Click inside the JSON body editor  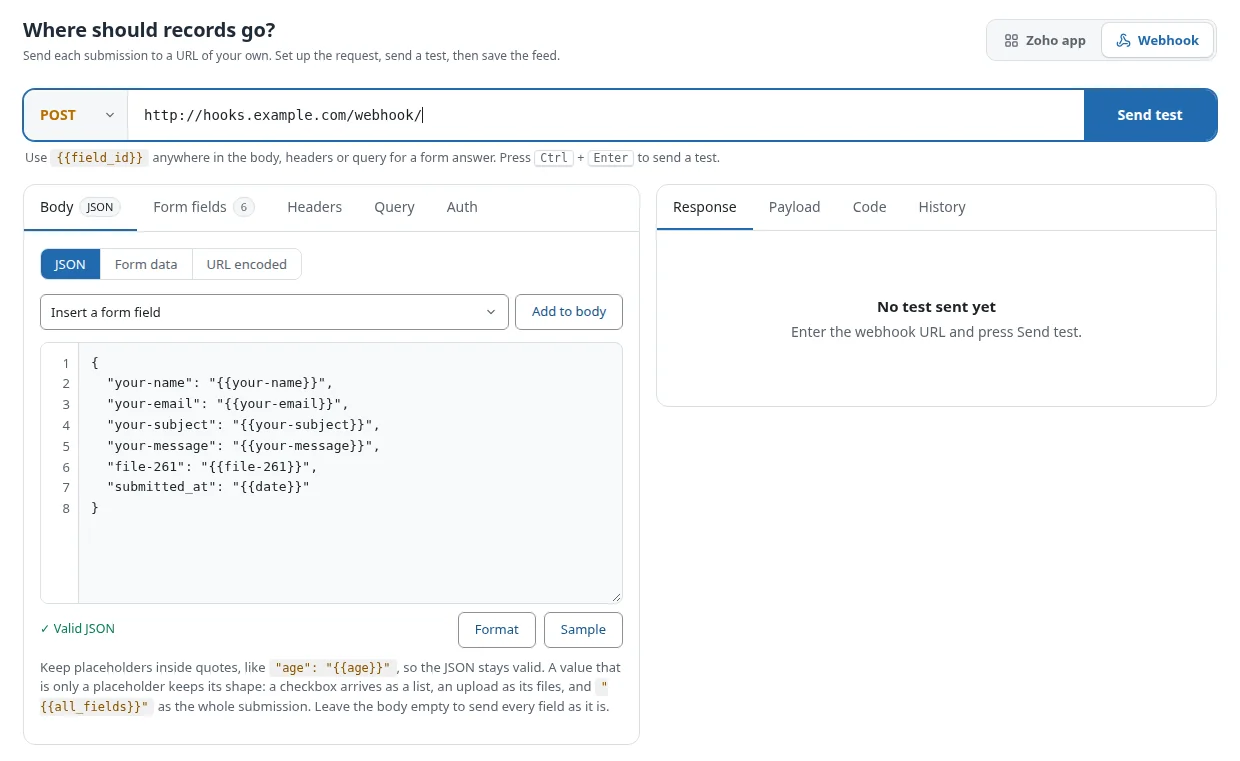(350, 473)
